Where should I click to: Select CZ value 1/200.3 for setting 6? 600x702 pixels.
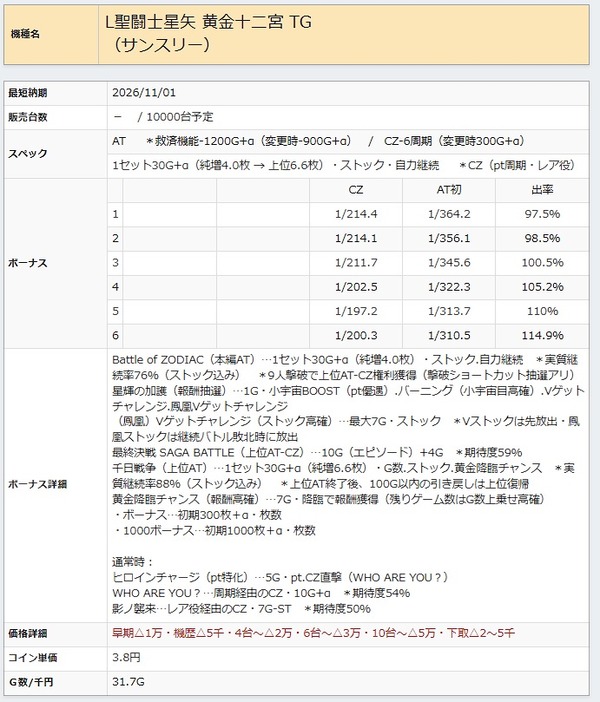[x=356, y=335]
